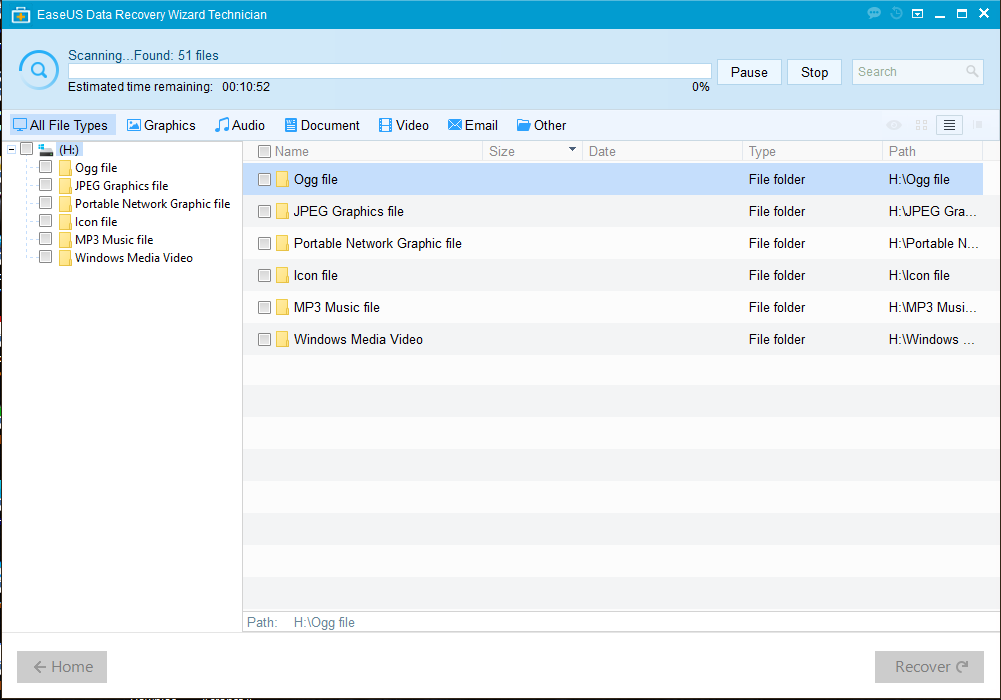
Task: Pause the ongoing scan
Action: click(x=748, y=72)
